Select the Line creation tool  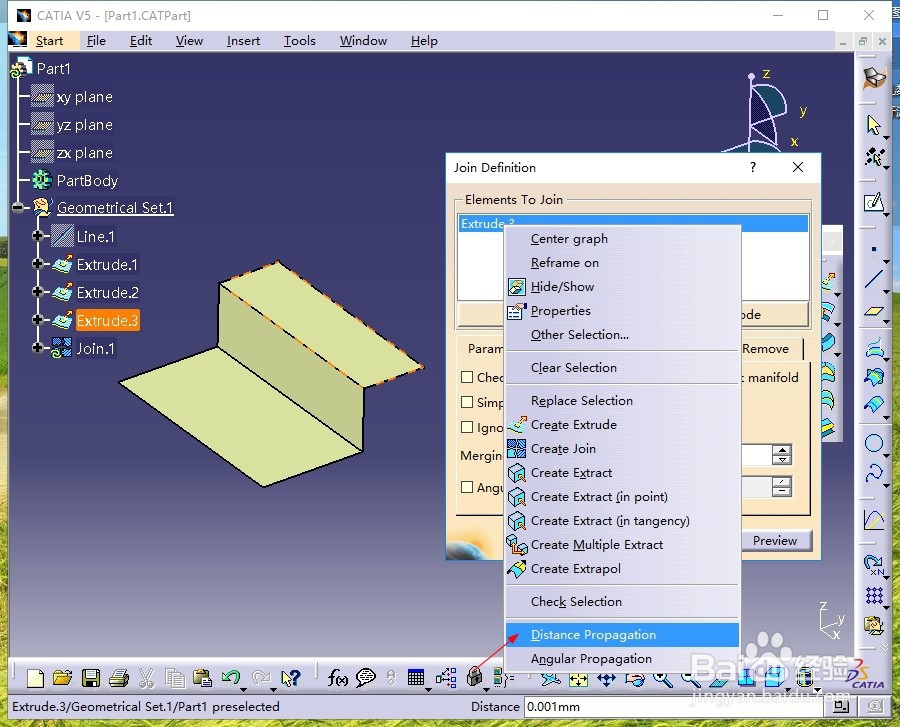tap(874, 279)
